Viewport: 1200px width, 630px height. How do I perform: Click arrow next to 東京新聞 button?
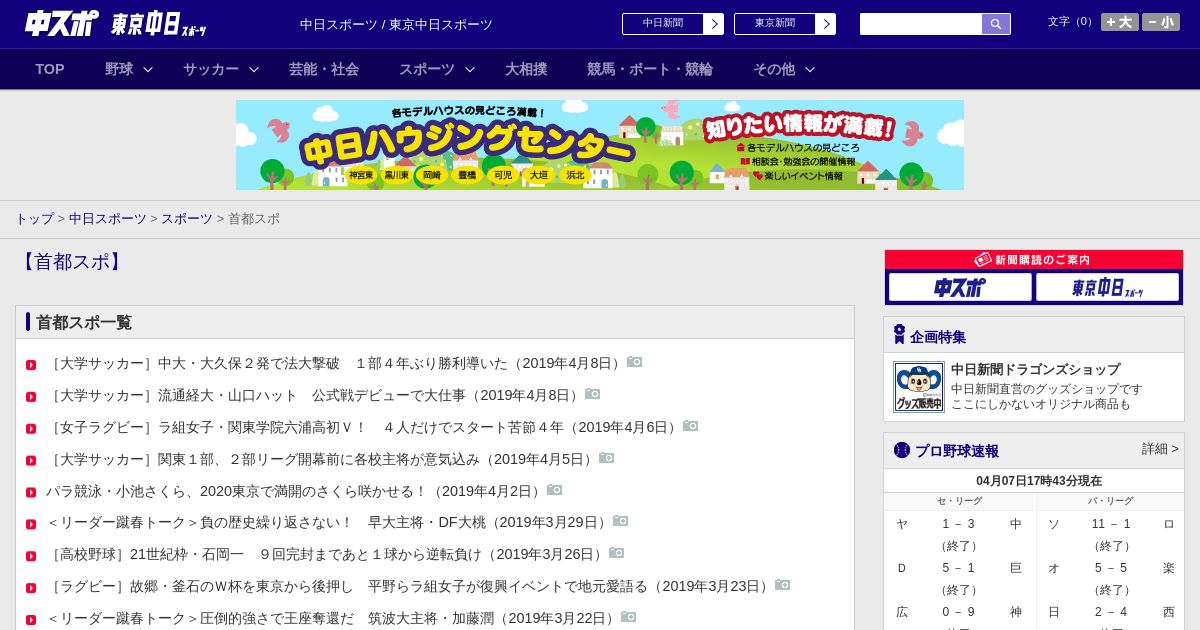pyautogui.click(x=825, y=24)
